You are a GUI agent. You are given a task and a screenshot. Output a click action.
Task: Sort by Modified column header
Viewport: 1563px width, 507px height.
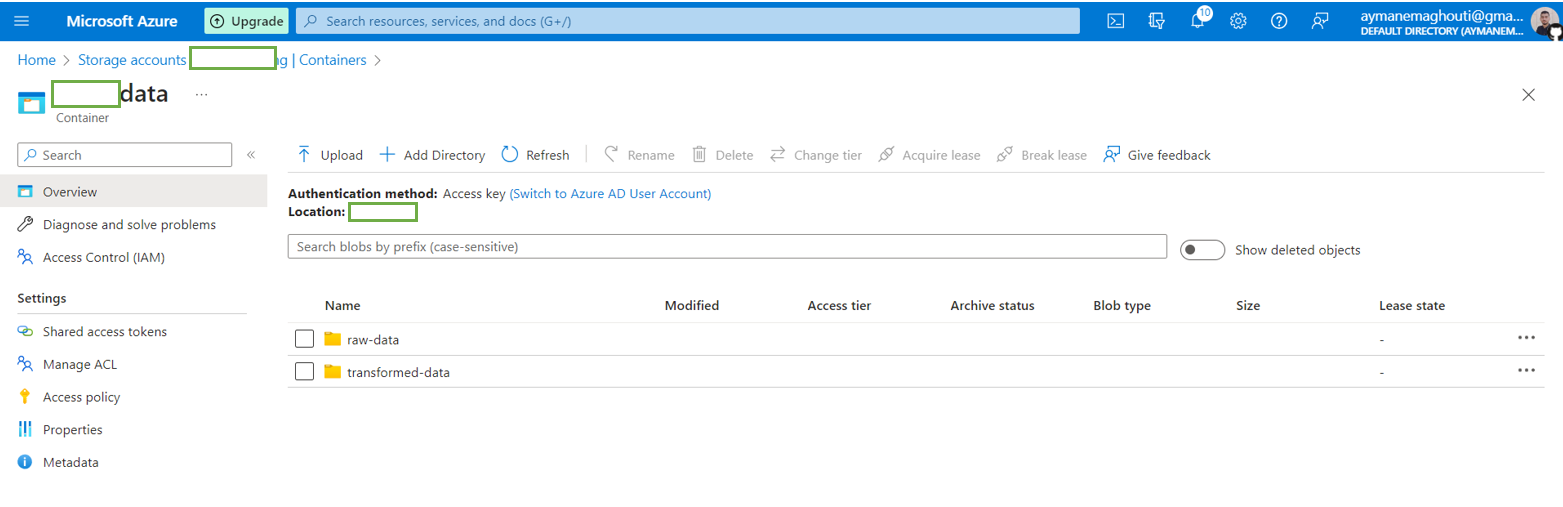(692, 306)
